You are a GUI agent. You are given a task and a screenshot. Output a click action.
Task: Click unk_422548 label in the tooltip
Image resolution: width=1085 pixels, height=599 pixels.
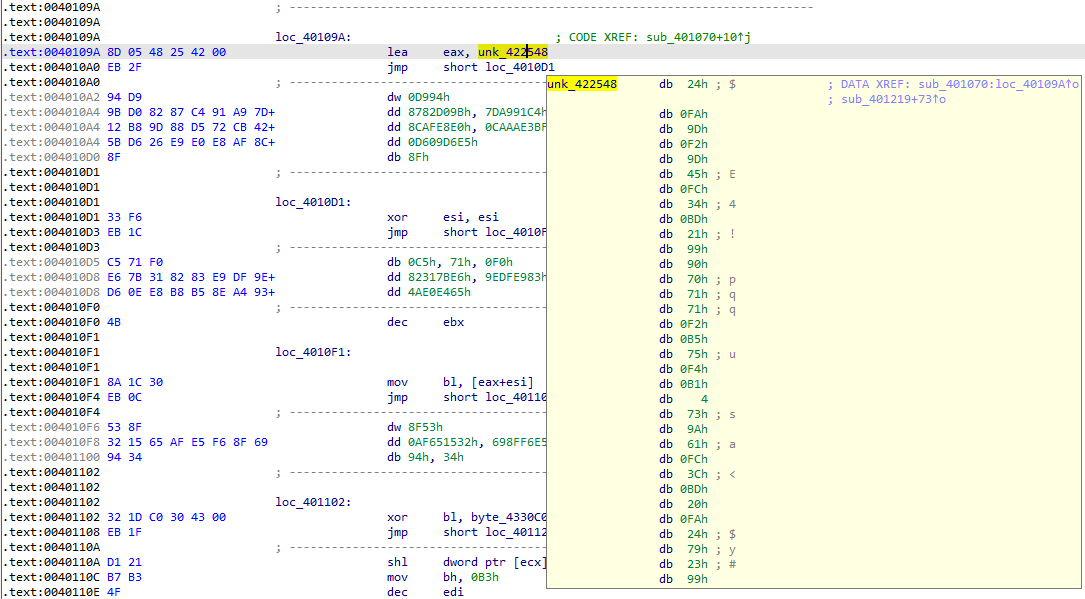coord(582,84)
